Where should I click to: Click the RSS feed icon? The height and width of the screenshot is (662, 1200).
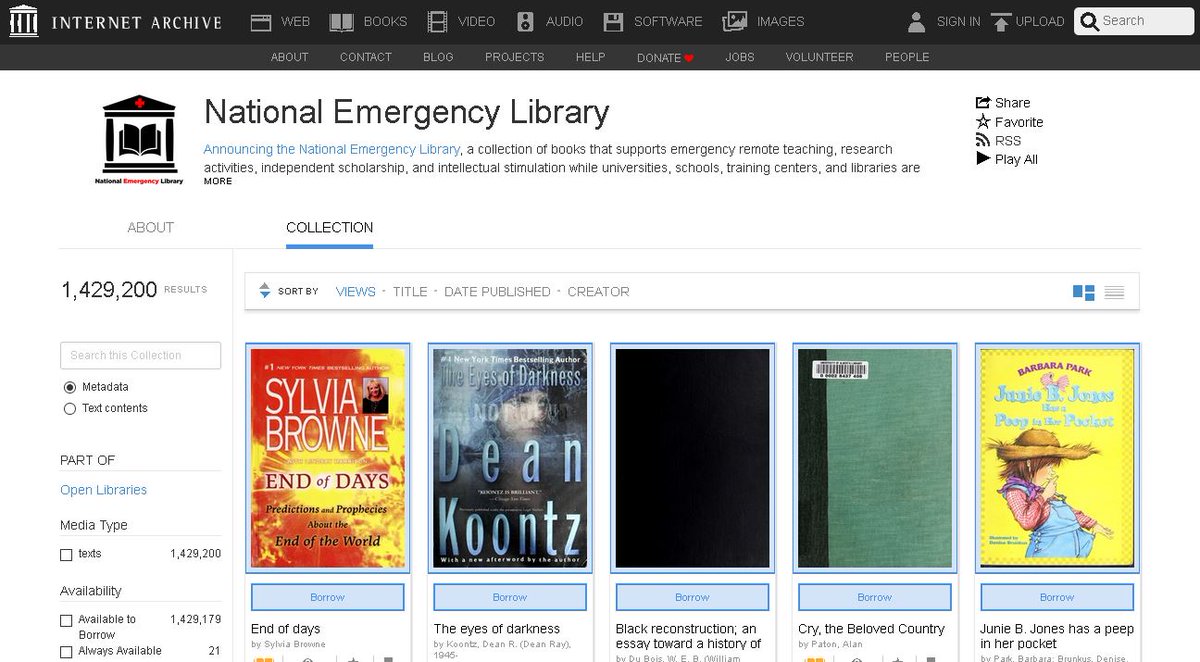983,140
